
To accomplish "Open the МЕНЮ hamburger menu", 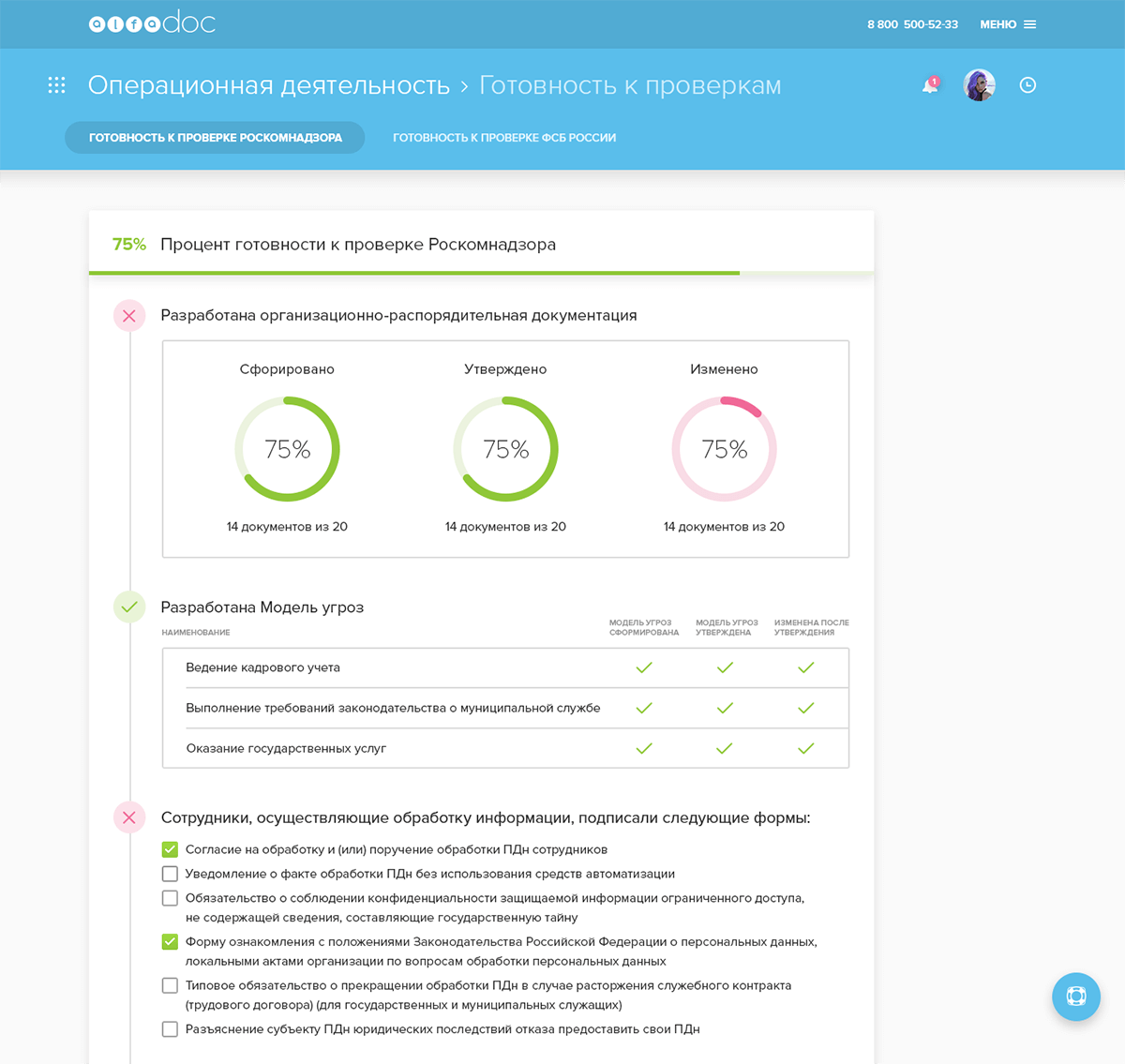I will click(x=1008, y=24).
